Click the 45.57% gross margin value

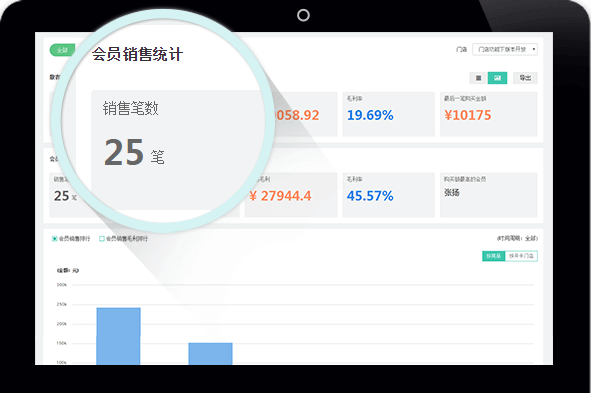(370, 196)
